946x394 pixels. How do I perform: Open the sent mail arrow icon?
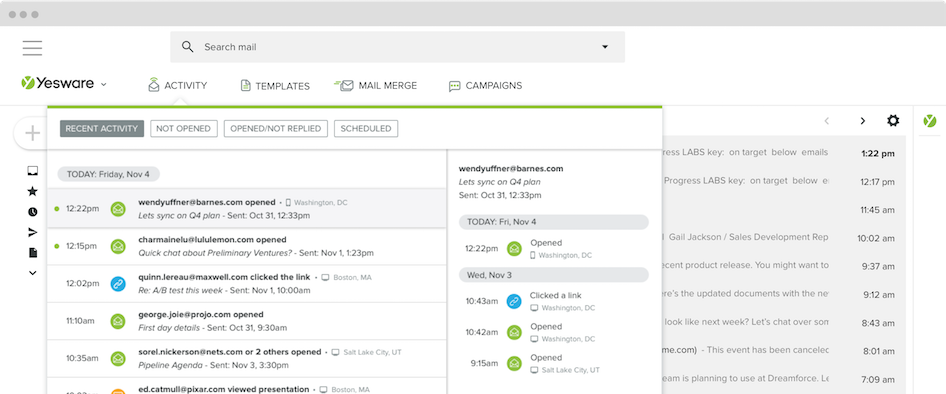click(33, 232)
